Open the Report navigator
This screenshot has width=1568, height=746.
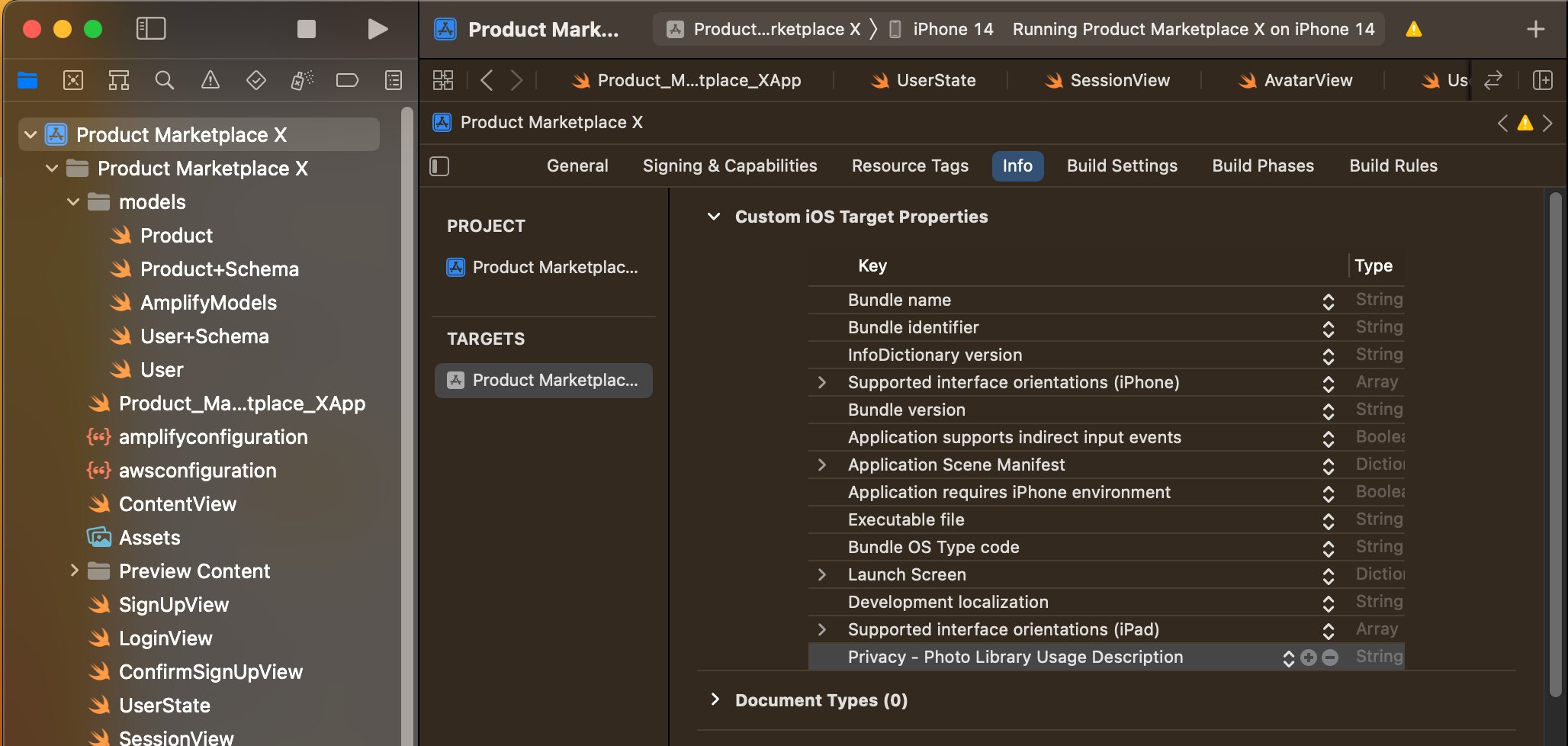click(394, 80)
